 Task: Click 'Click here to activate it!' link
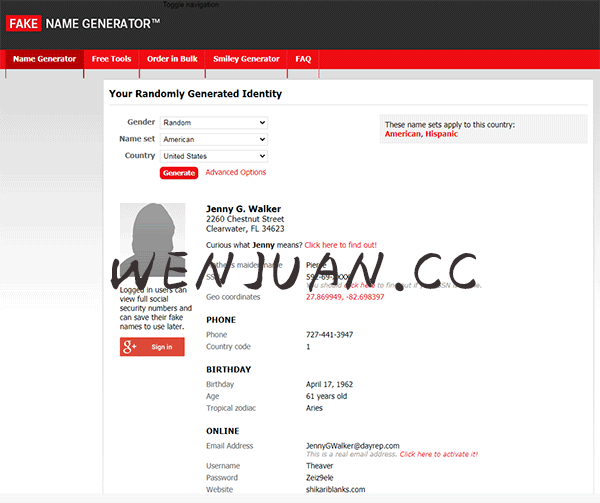[439, 454]
